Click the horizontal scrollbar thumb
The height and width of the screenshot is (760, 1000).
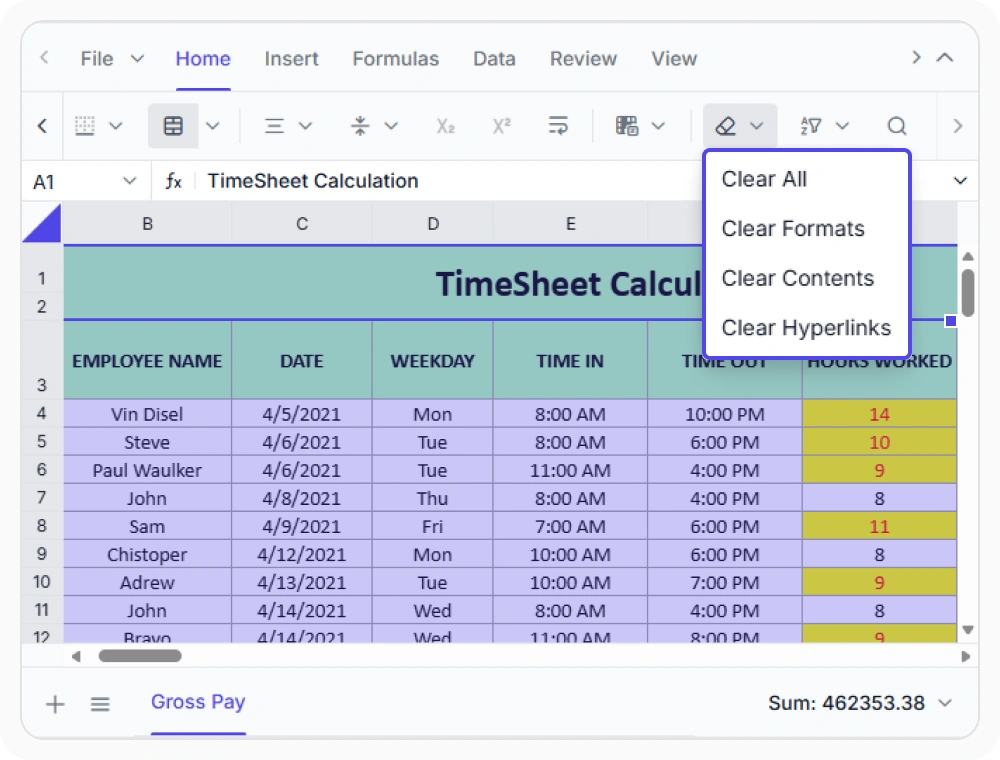pyautogui.click(x=140, y=656)
